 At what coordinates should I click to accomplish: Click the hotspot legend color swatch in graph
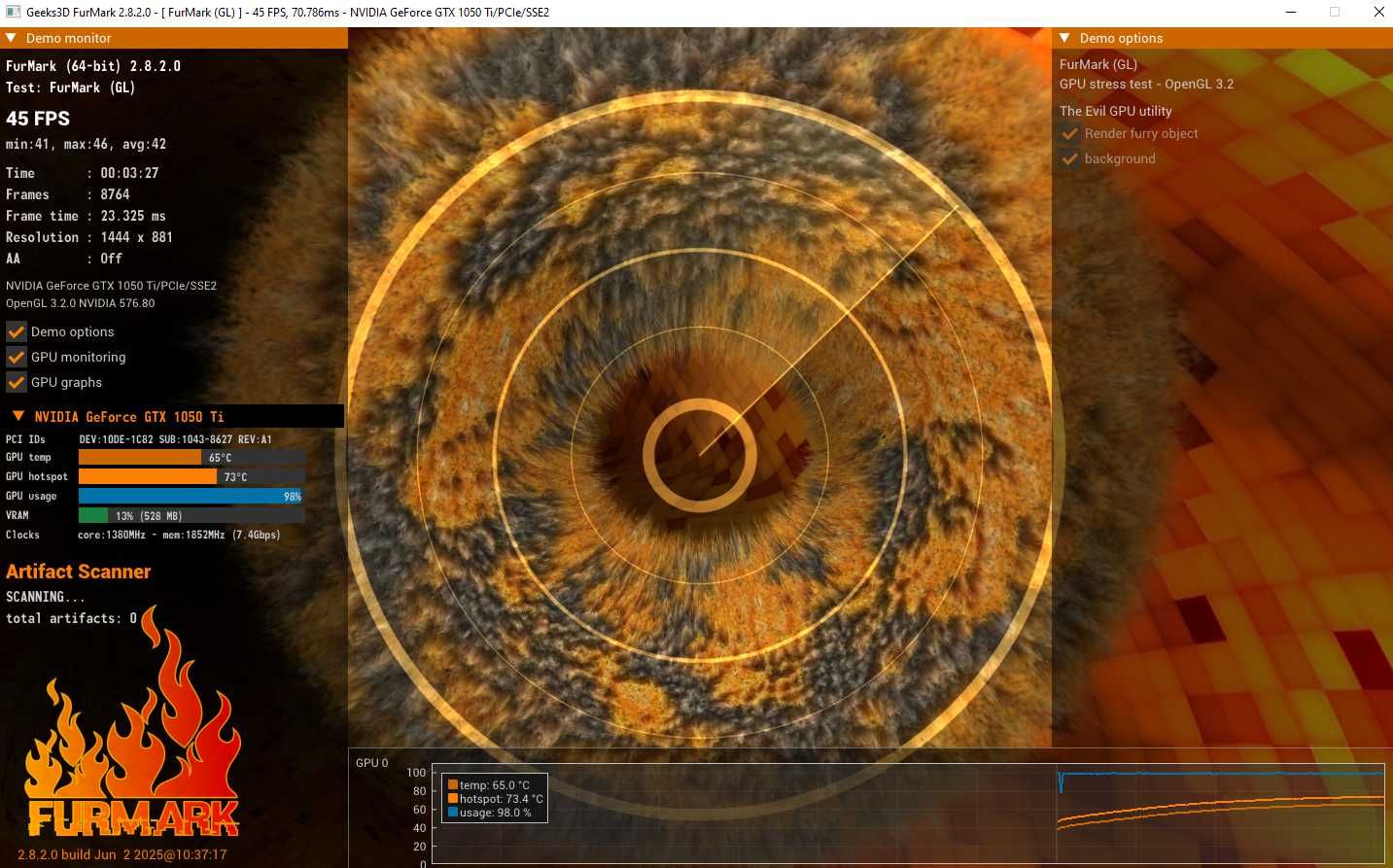[x=453, y=798]
